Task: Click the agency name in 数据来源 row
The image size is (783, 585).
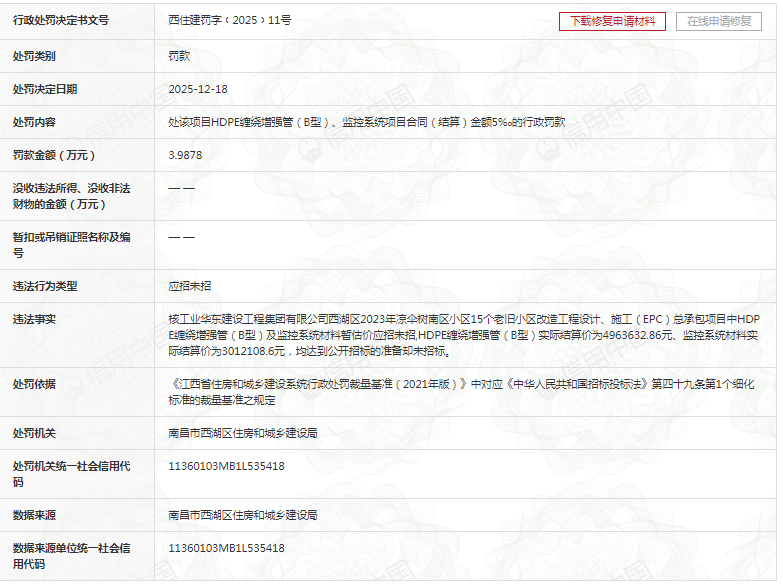Action: coord(243,515)
